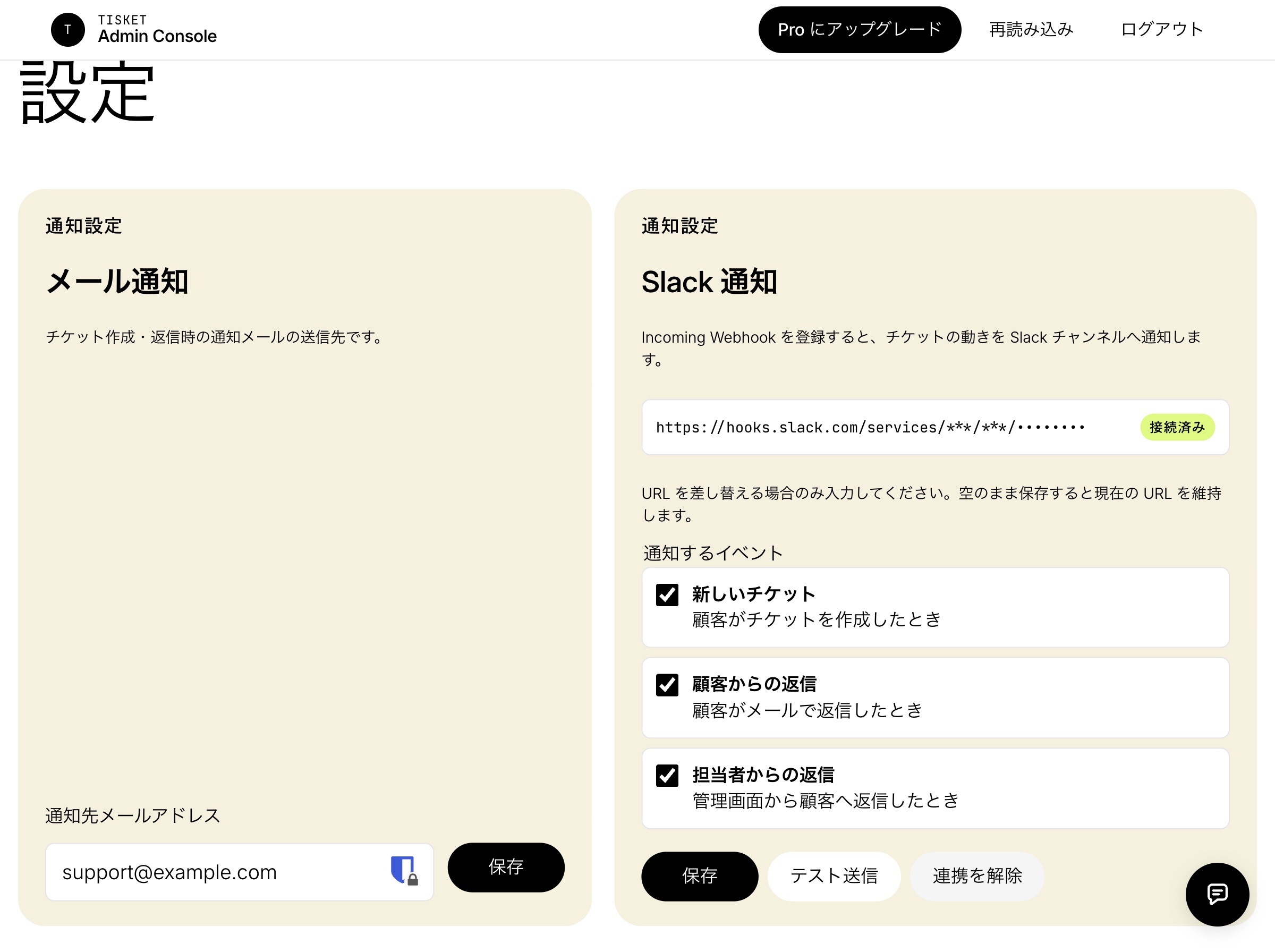Viewport: 1275px width, 952px height.
Task: Click the Tisket round logo icon
Action: pyautogui.click(x=68, y=29)
